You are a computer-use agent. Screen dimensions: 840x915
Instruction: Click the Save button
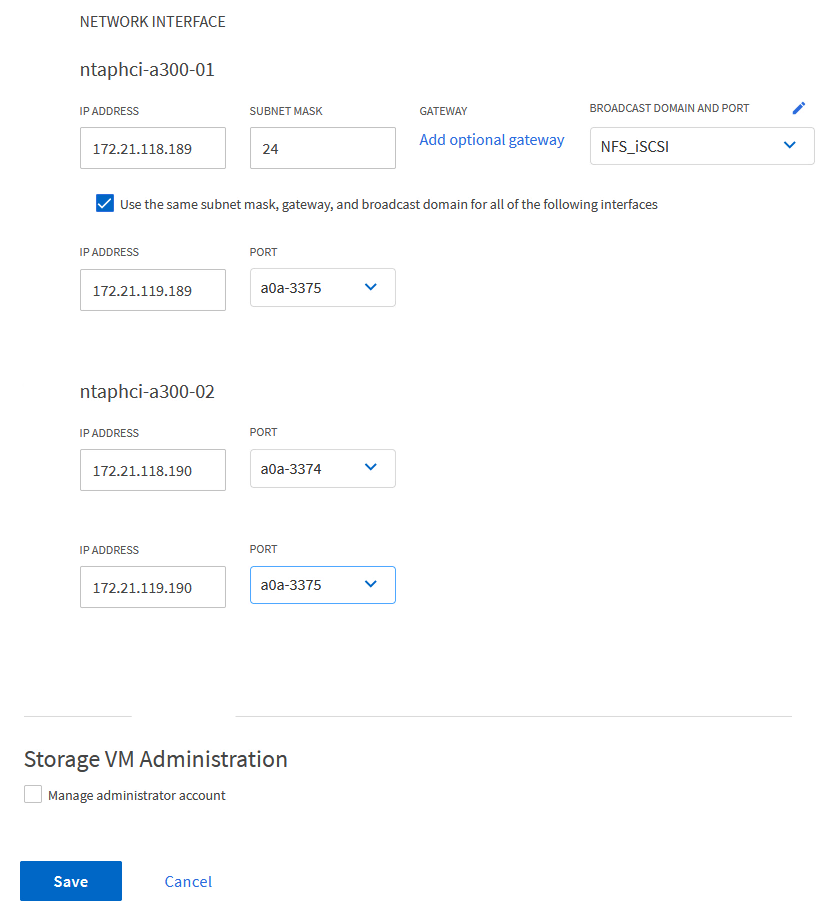(x=71, y=881)
